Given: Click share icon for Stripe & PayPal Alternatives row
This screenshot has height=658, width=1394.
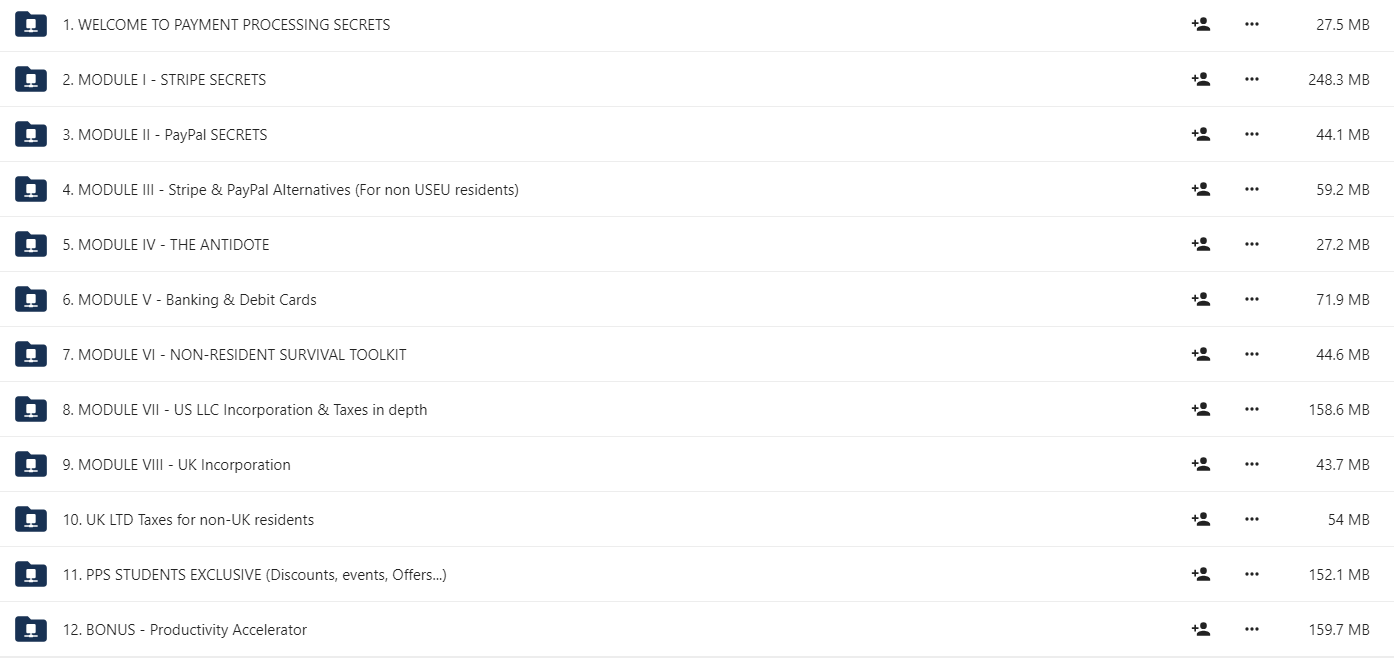Looking at the screenshot, I should (1201, 189).
